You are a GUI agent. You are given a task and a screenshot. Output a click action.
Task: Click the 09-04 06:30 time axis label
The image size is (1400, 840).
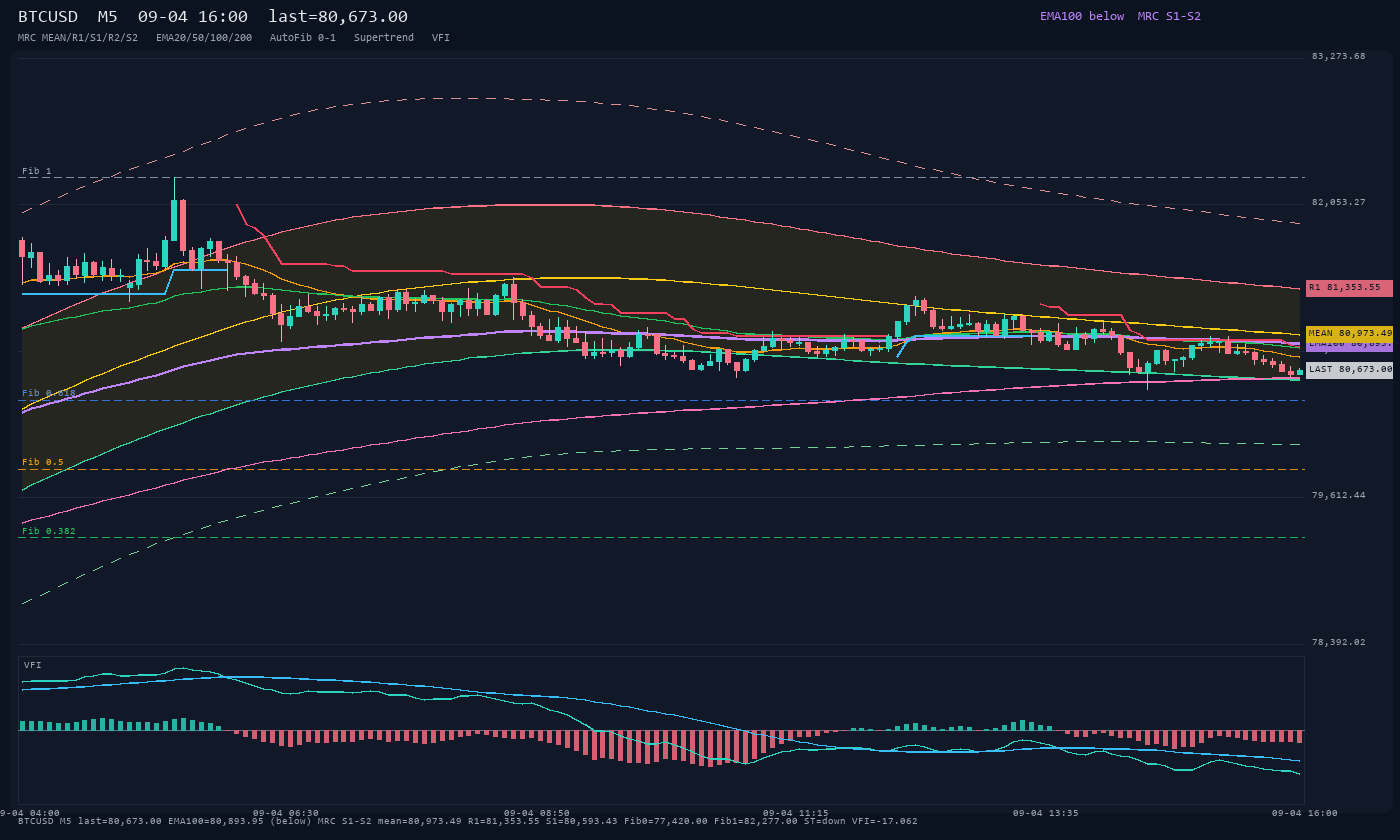click(286, 813)
